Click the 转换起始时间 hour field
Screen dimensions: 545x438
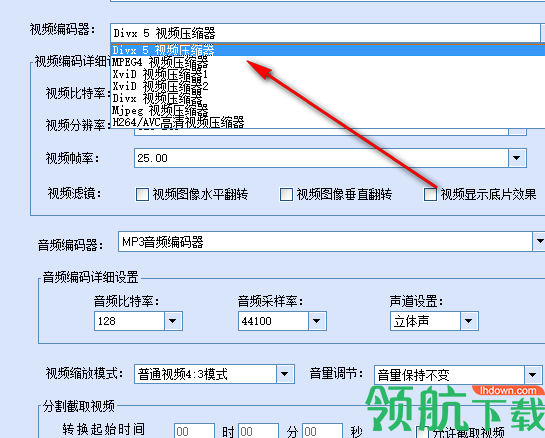point(194,431)
